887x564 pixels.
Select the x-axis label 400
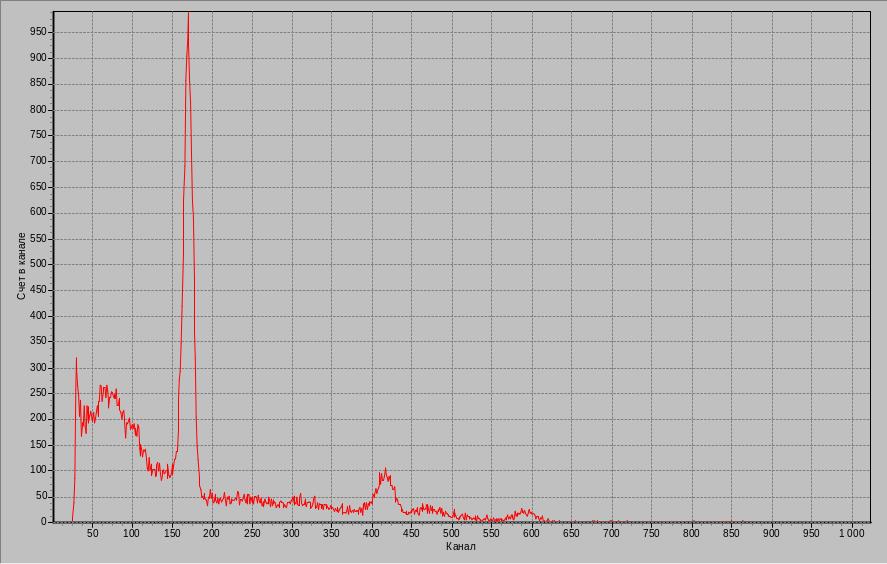click(x=372, y=533)
